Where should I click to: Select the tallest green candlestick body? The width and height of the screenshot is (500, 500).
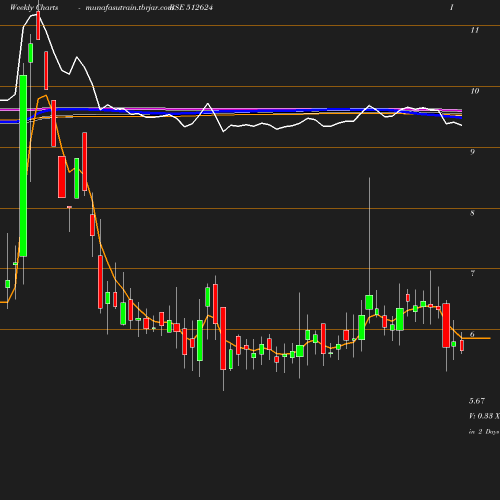(x=23, y=166)
